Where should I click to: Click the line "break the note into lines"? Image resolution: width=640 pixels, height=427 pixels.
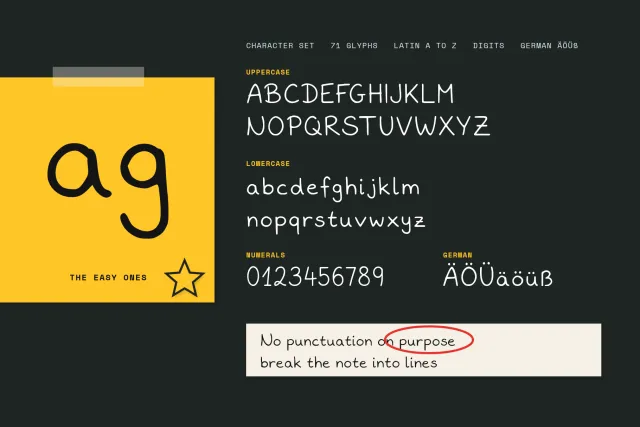[x=349, y=363]
